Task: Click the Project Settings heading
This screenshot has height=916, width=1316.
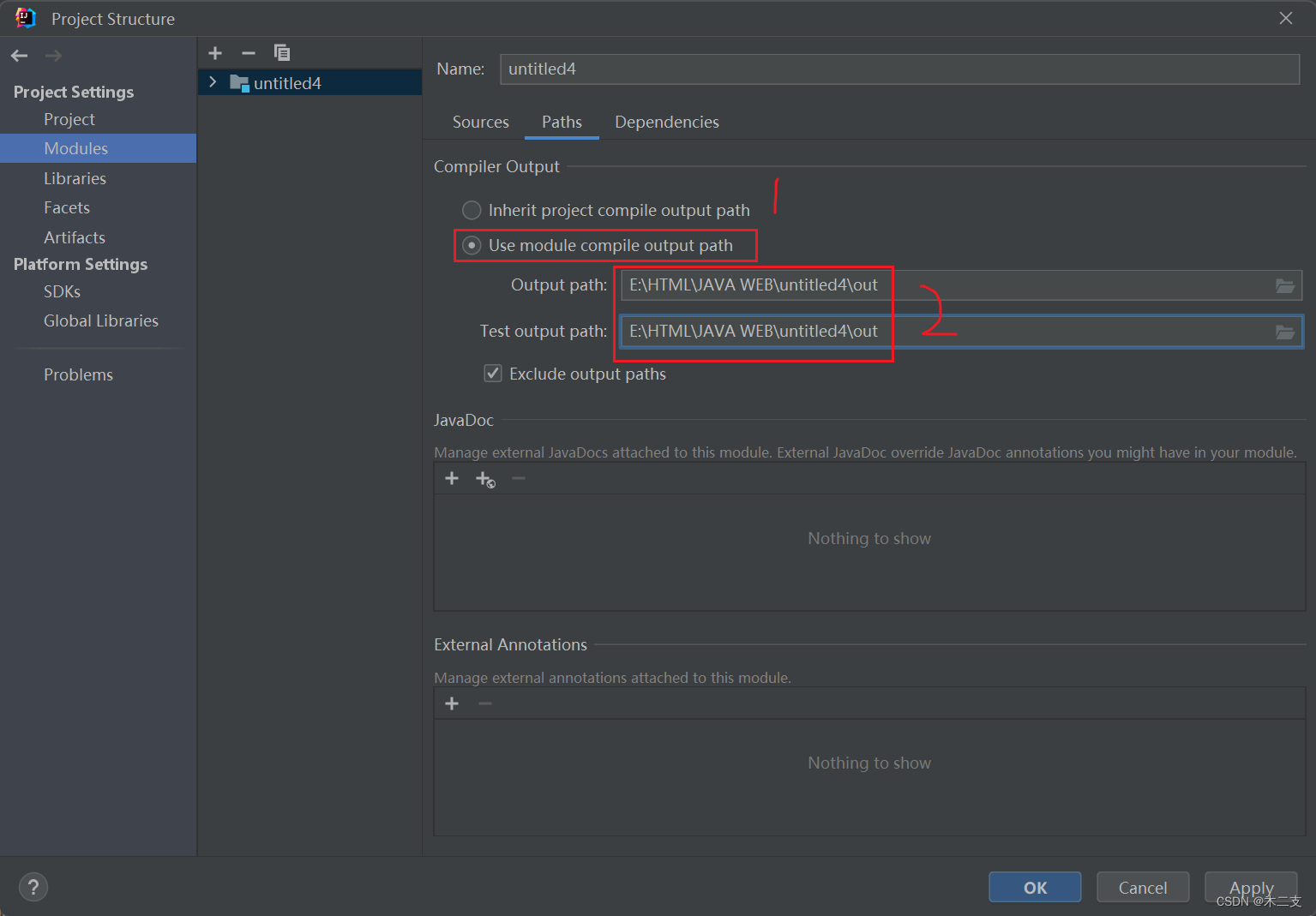Action: coord(74,92)
